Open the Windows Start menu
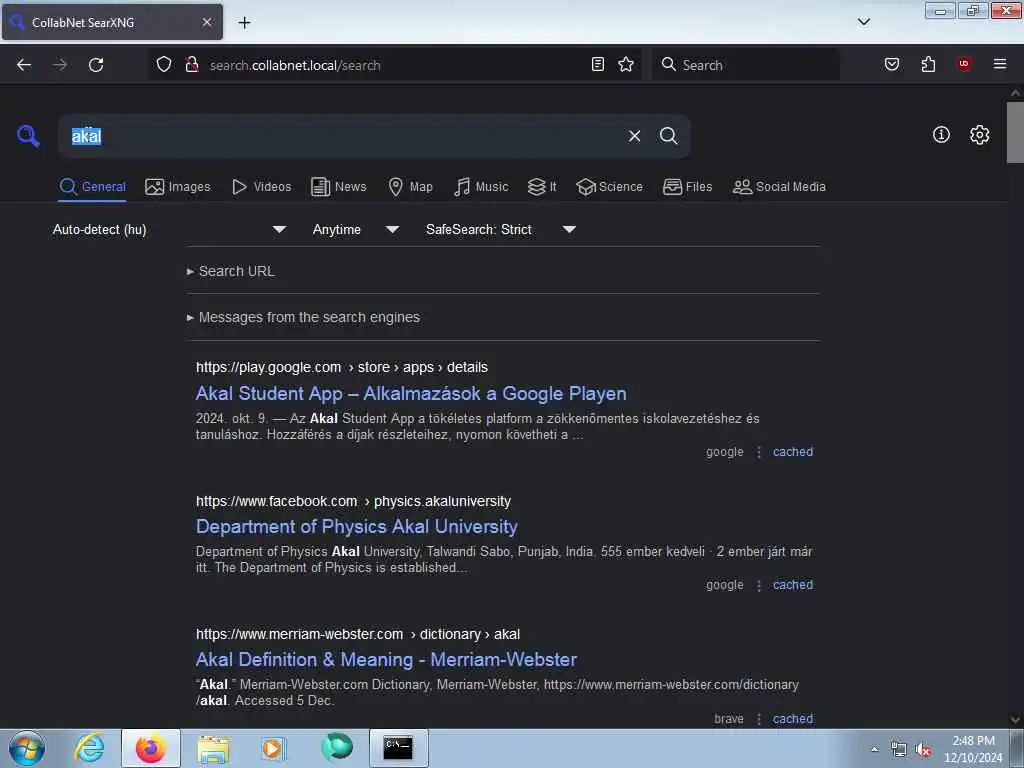This screenshot has width=1024, height=768. [x=27, y=748]
